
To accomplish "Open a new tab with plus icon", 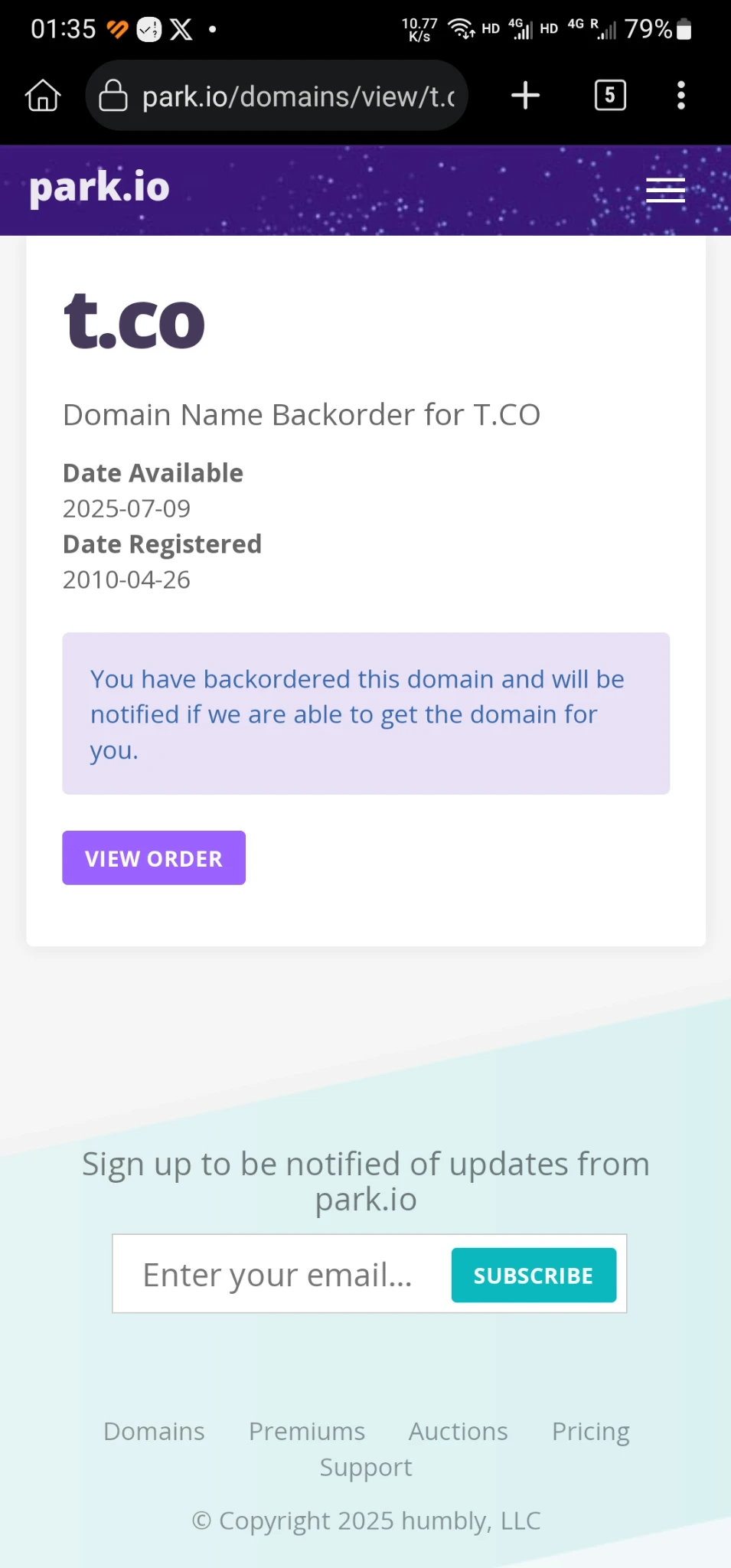I will pos(525,96).
